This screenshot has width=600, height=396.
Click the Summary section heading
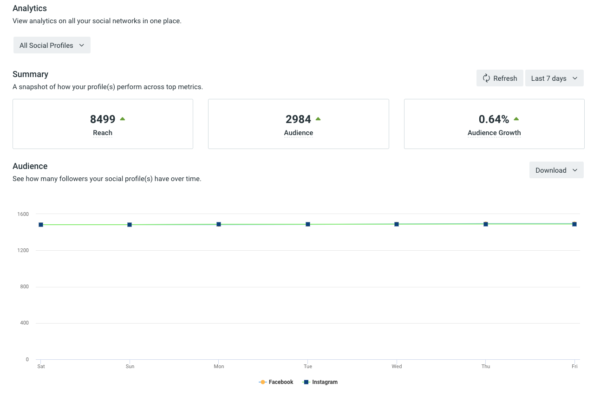[30, 74]
